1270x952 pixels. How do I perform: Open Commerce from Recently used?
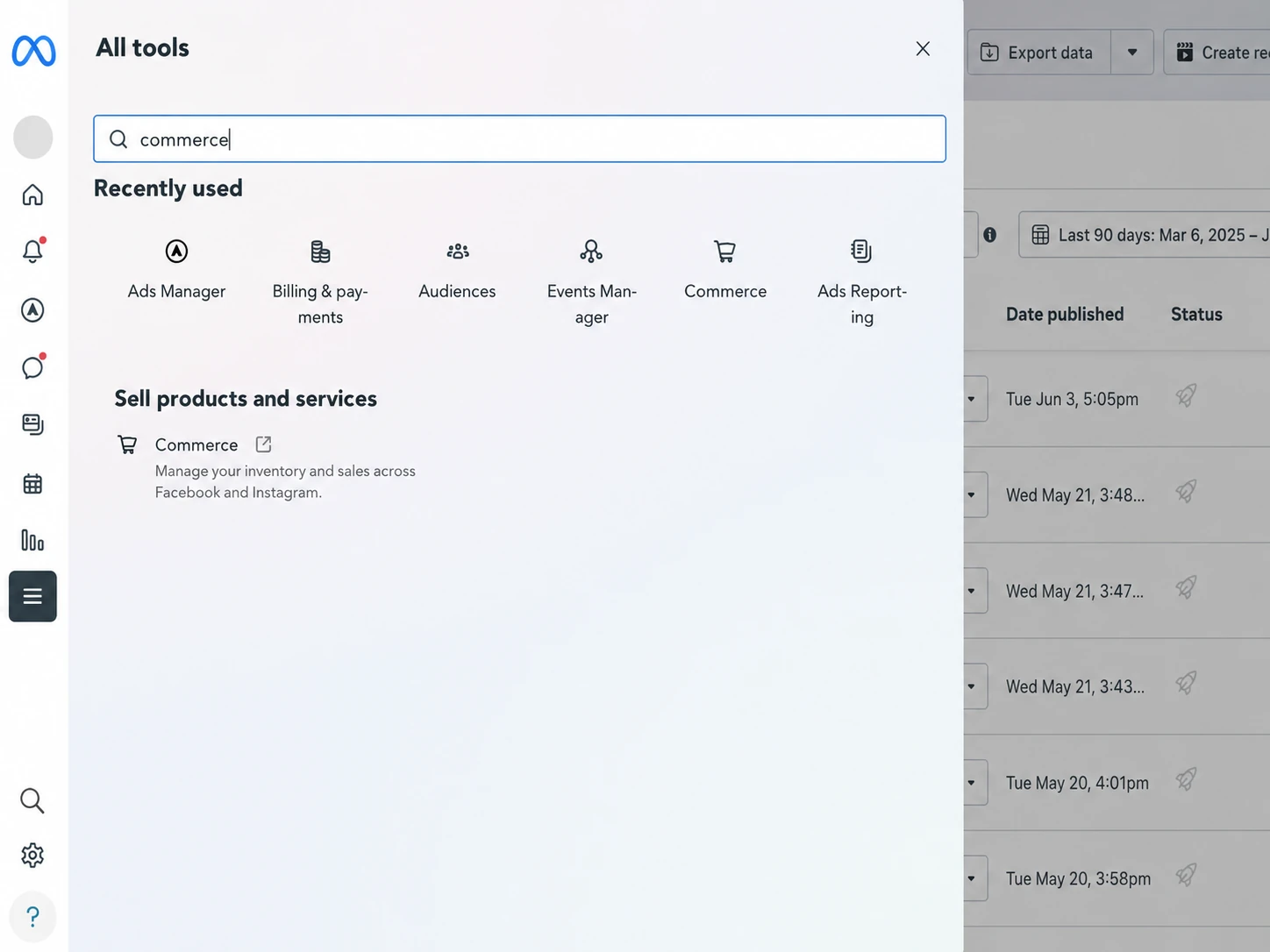pyautogui.click(x=725, y=270)
